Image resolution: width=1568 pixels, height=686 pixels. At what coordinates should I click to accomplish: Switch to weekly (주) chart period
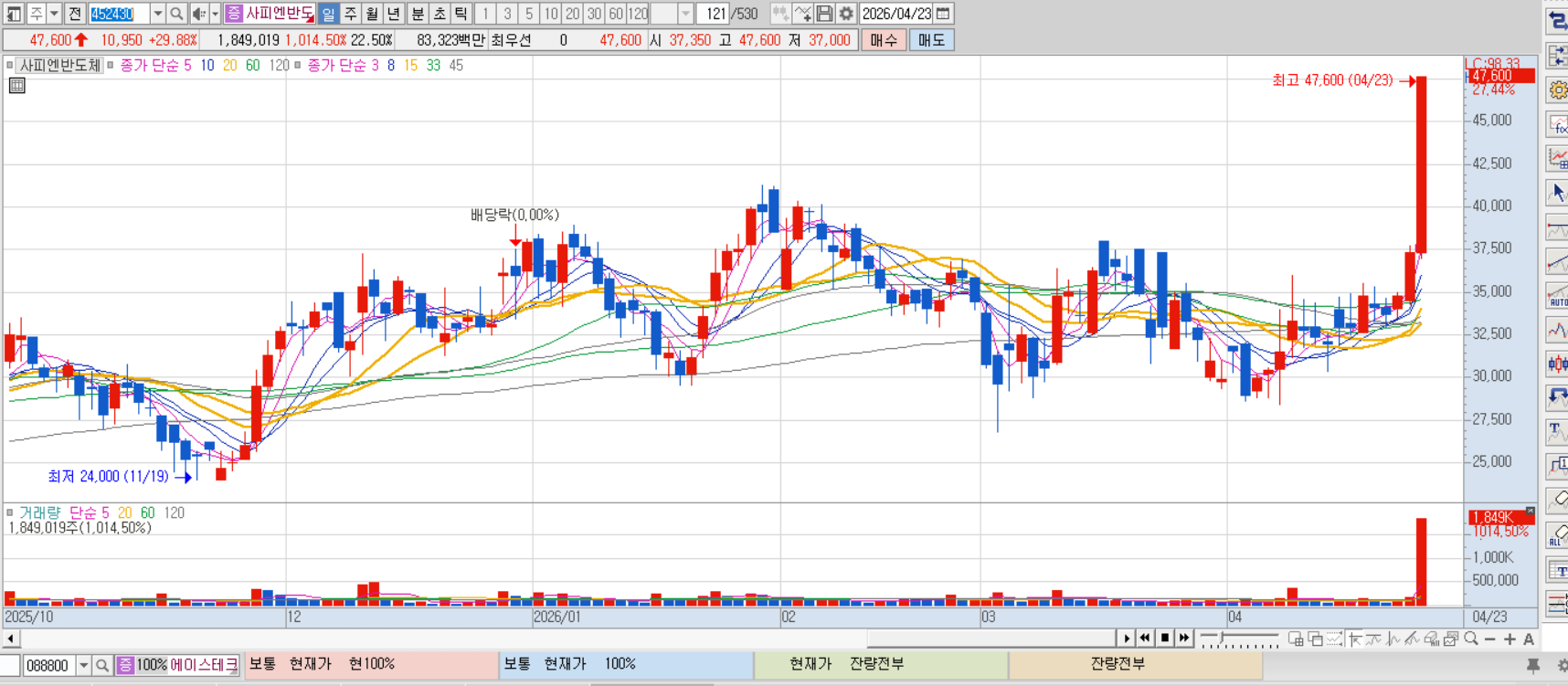[350, 14]
